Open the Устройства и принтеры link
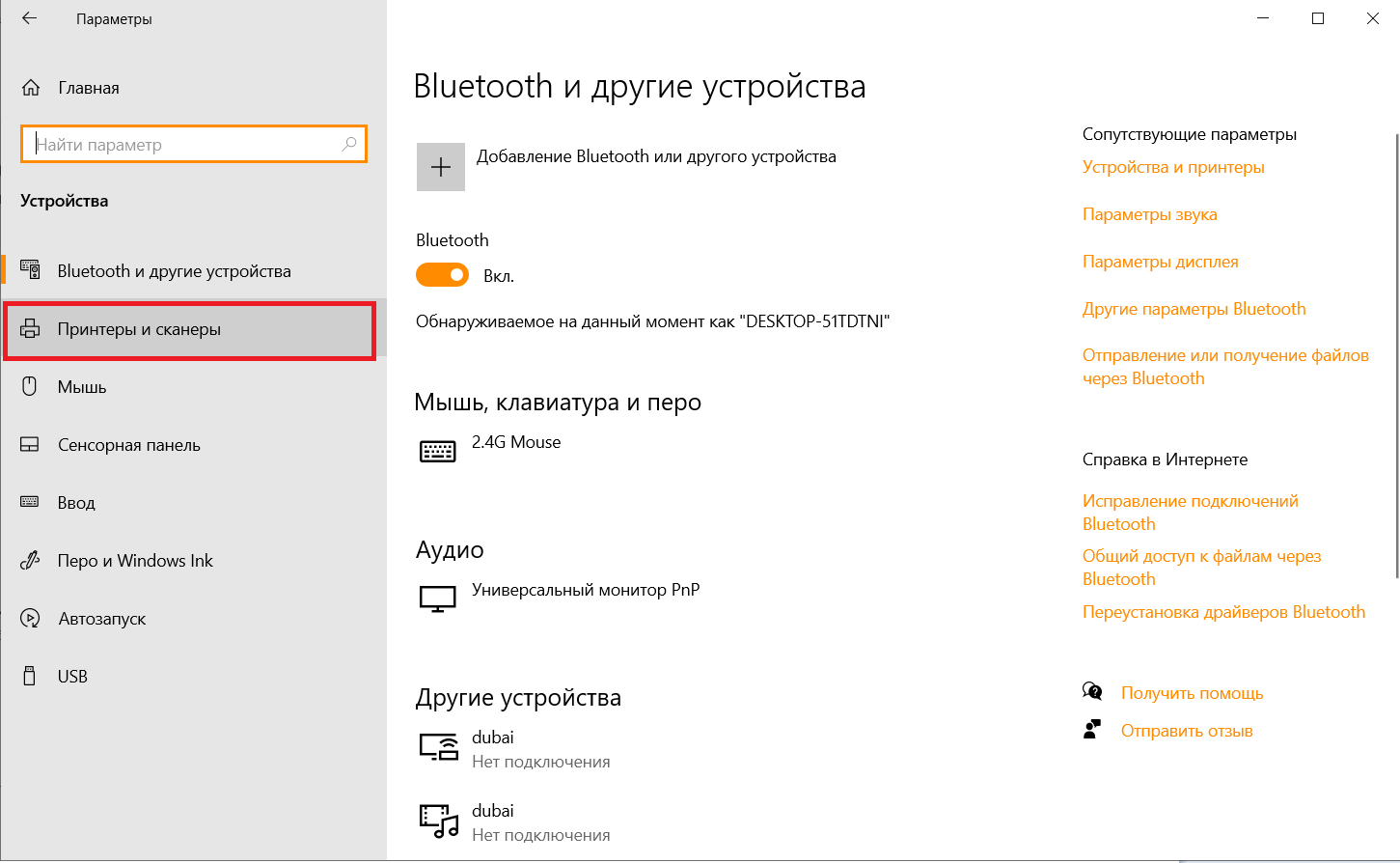1400x863 pixels. tap(1173, 167)
